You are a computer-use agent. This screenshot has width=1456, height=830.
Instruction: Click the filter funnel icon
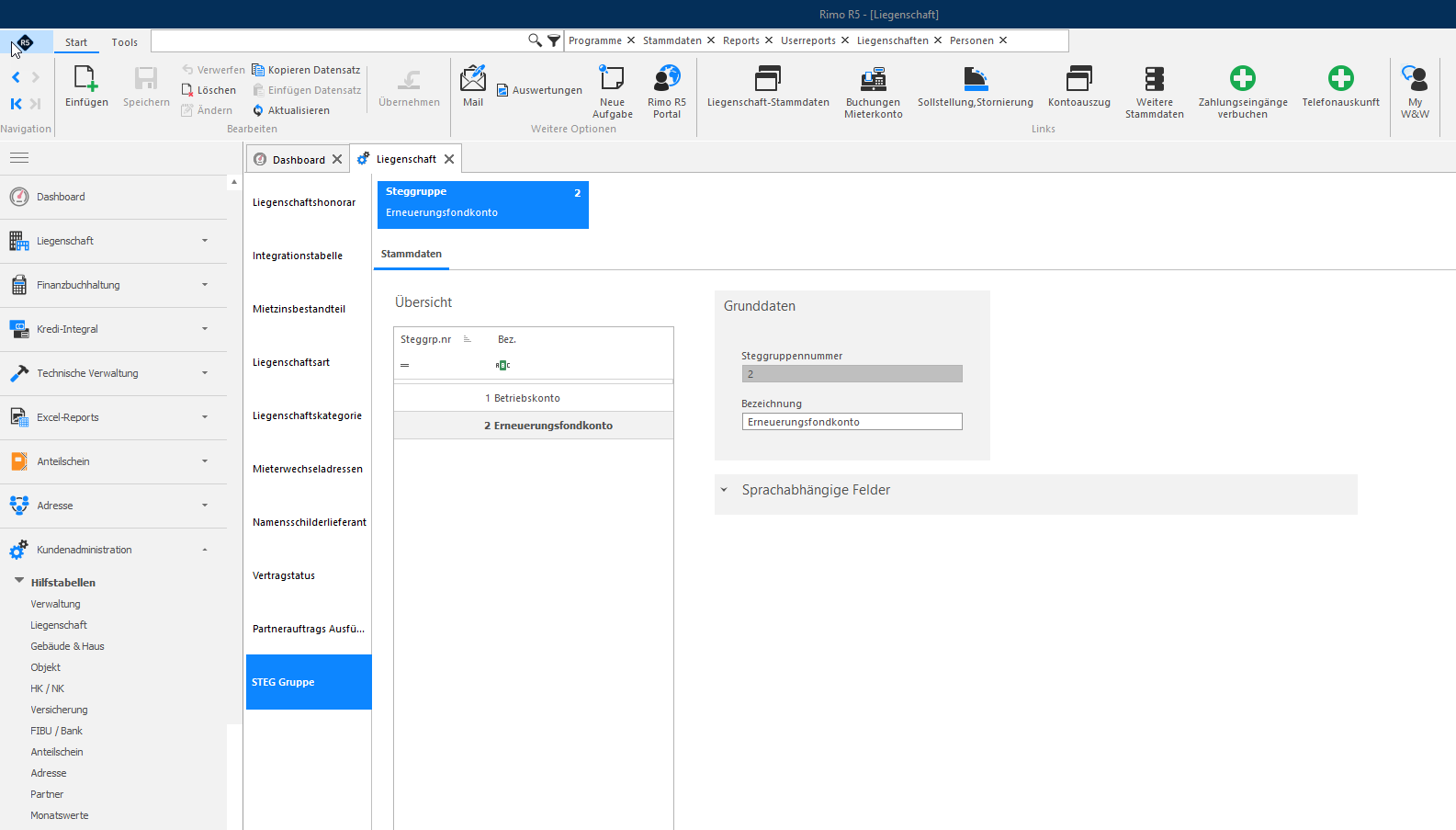tap(554, 40)
